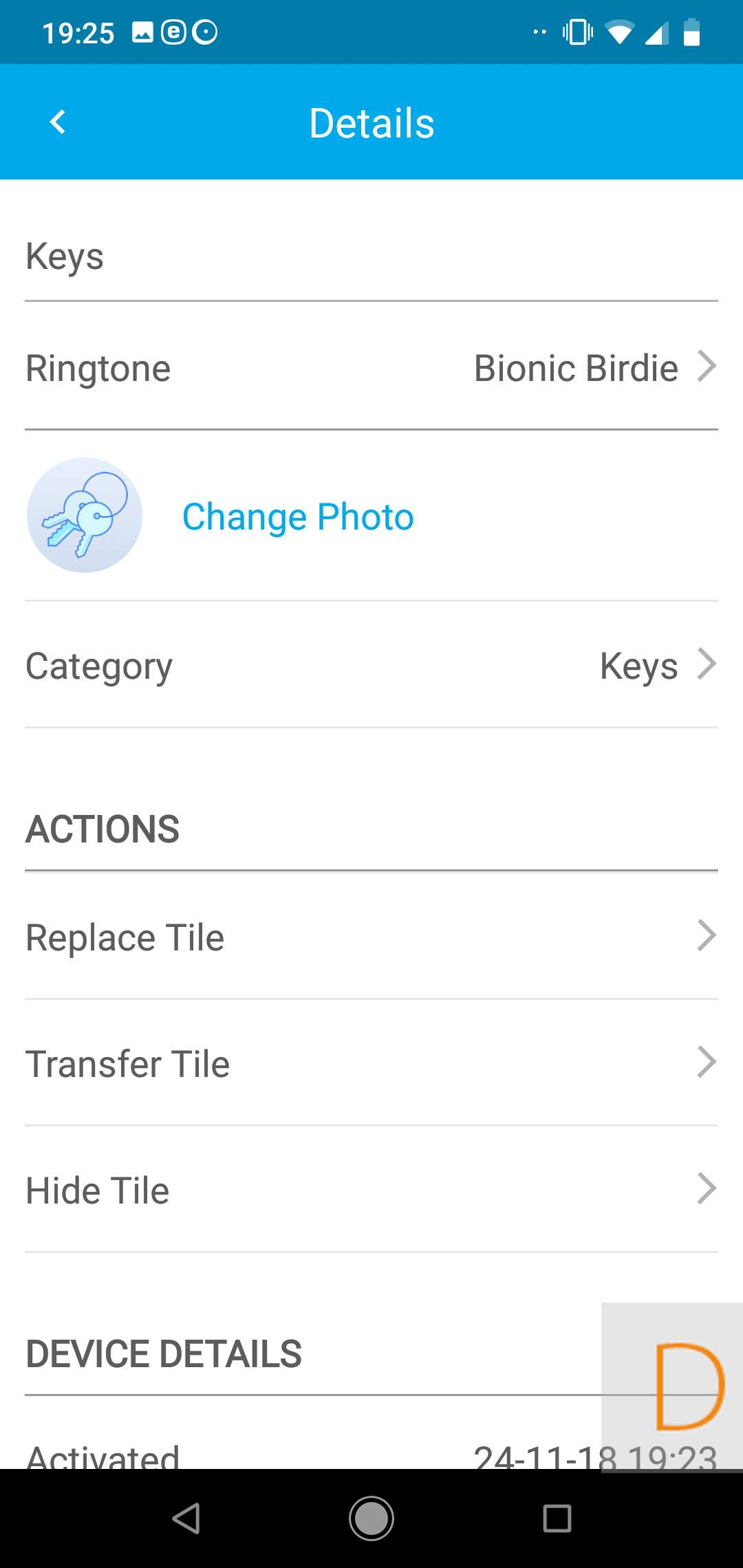This screenshot has height=1568, width=743.
Task: Tap the back arrow in header
Action: coord(58,122)
